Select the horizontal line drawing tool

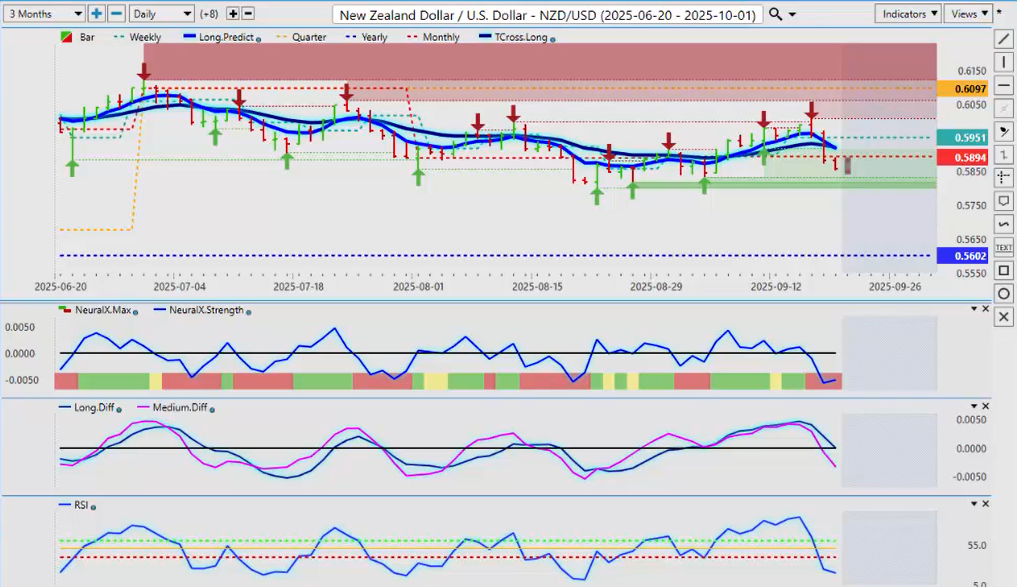click(1004, 85)
